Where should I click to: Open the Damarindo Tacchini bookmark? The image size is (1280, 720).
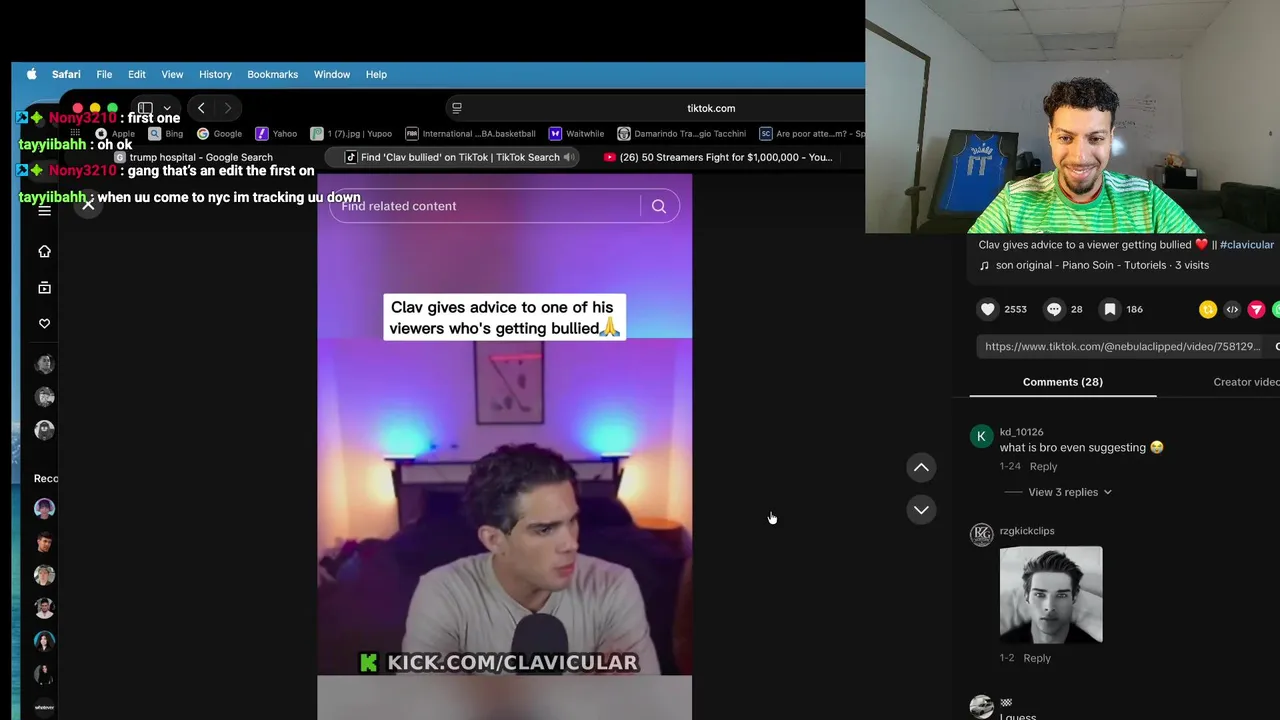pos(682,133)
